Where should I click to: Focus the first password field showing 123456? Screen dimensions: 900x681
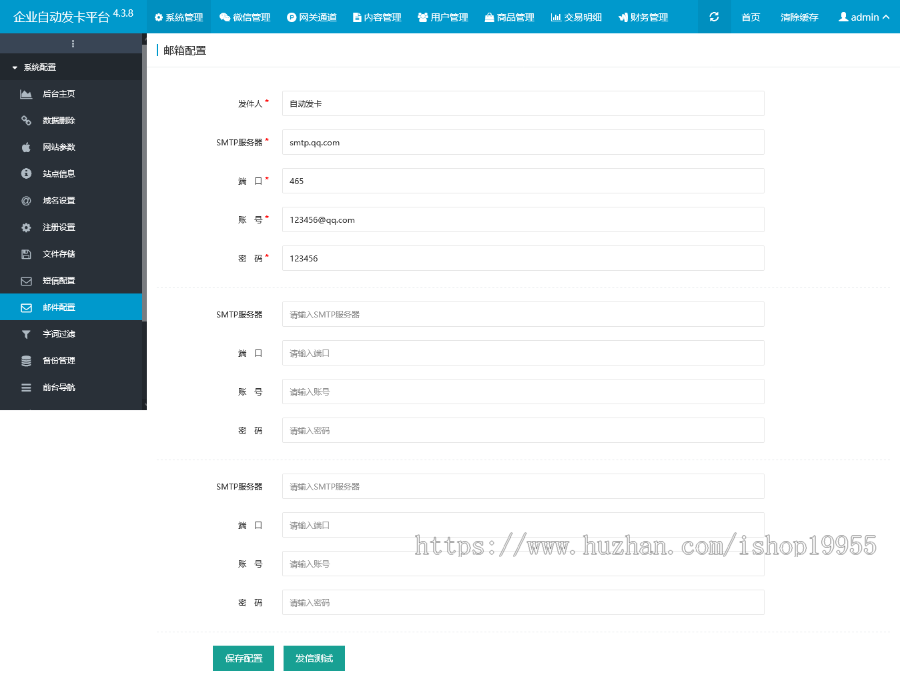pyautogui.click(x=523, y=258)
